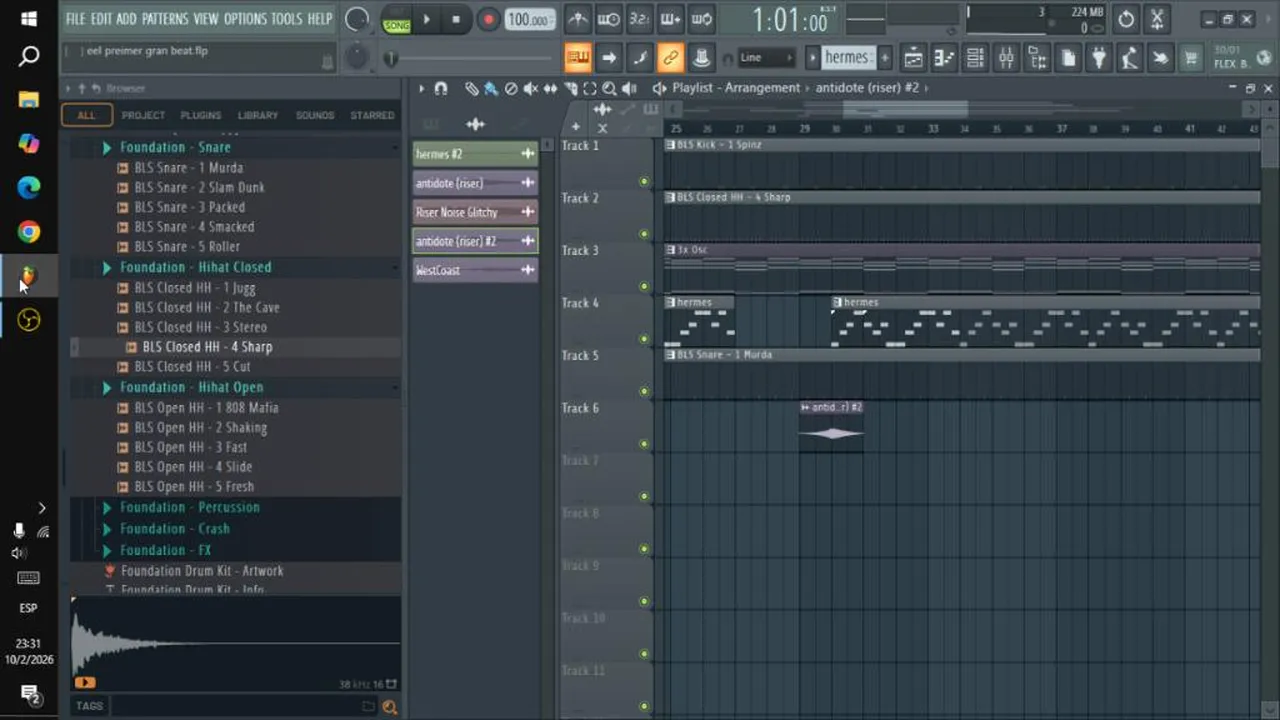Mute Track 4 with its green dot
1280x720 pixels.
click(643, 339)
